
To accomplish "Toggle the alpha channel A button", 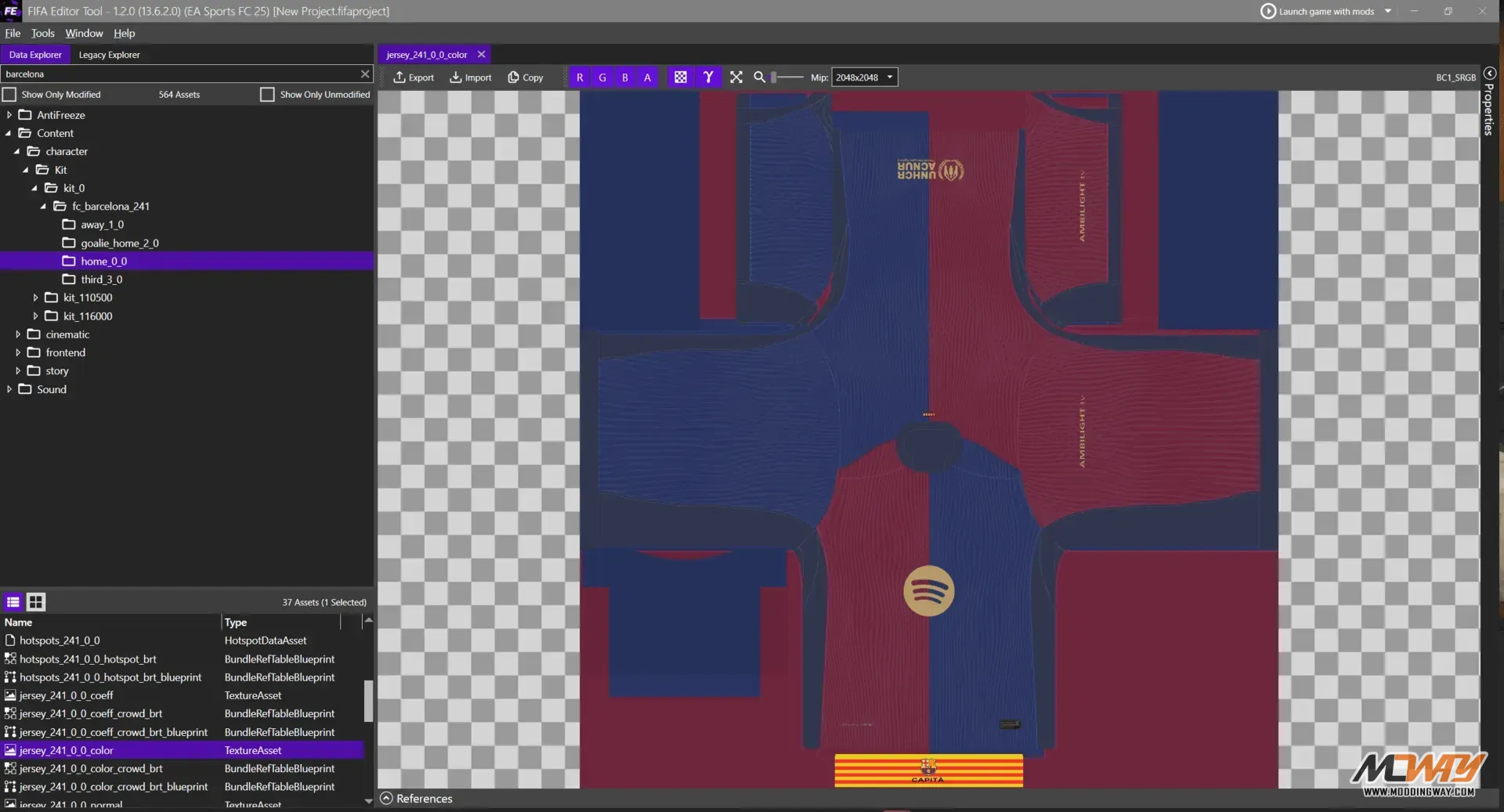I will 647,78.
